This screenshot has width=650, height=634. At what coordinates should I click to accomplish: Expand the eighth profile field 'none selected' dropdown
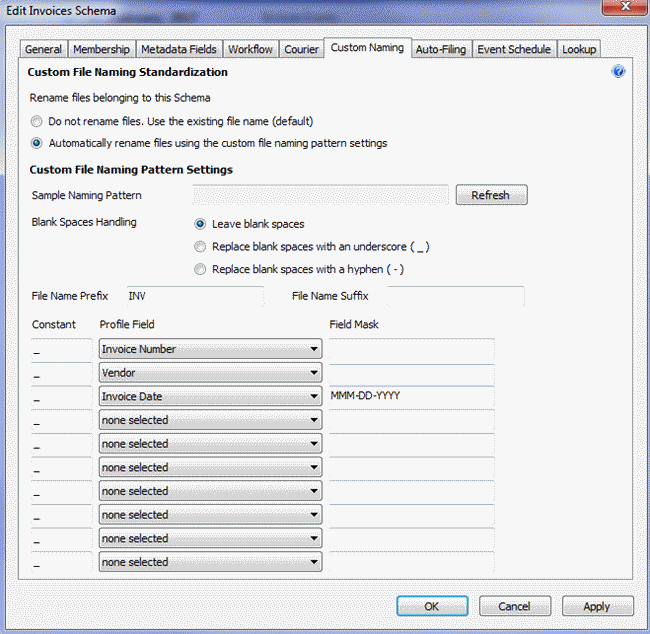pos(211,515)
